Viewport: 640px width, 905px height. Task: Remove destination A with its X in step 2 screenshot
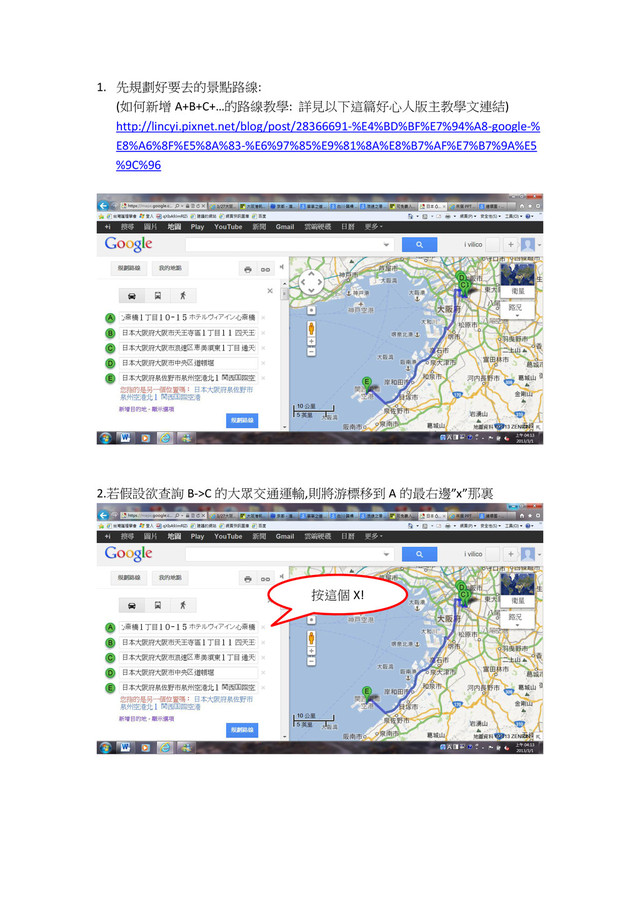(x=263, y=627)
